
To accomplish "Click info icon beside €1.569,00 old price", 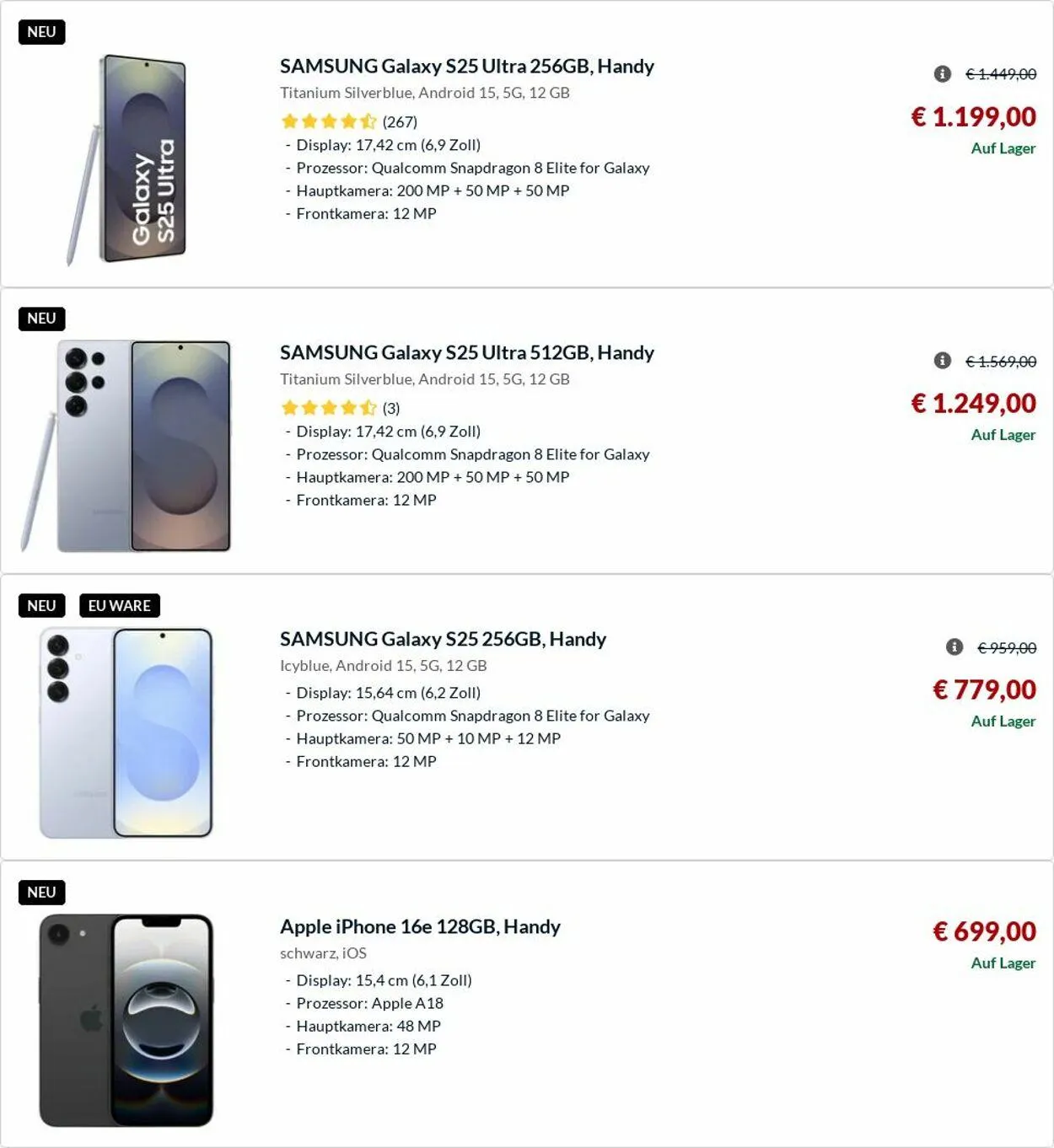I will coord(943,361).
